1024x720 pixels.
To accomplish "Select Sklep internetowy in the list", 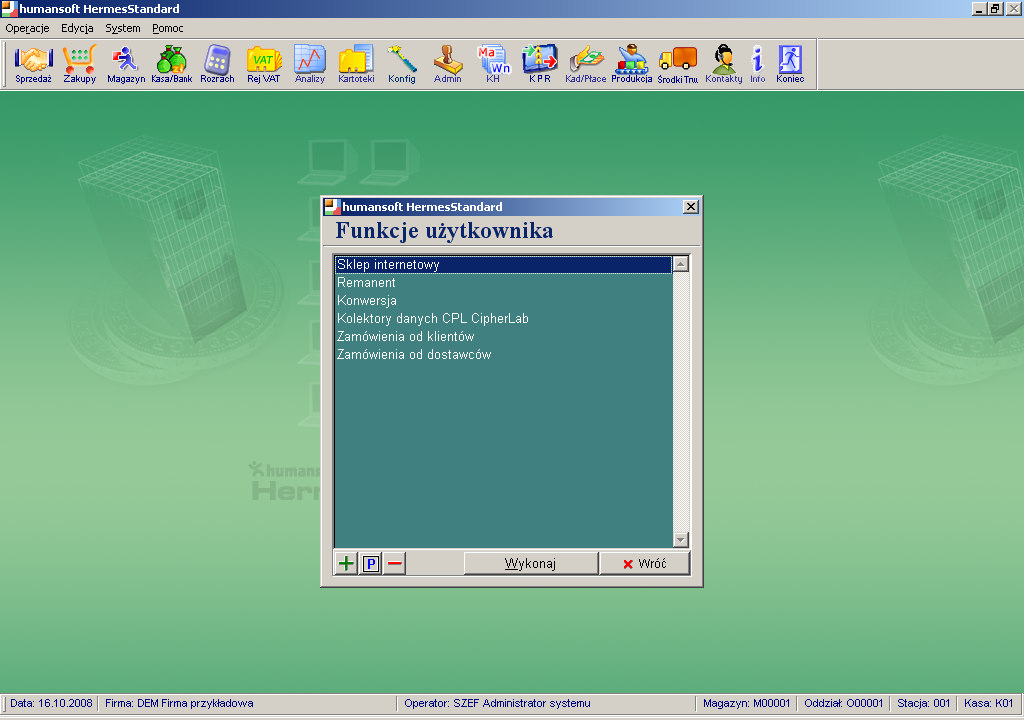I will tap(503, 265).
